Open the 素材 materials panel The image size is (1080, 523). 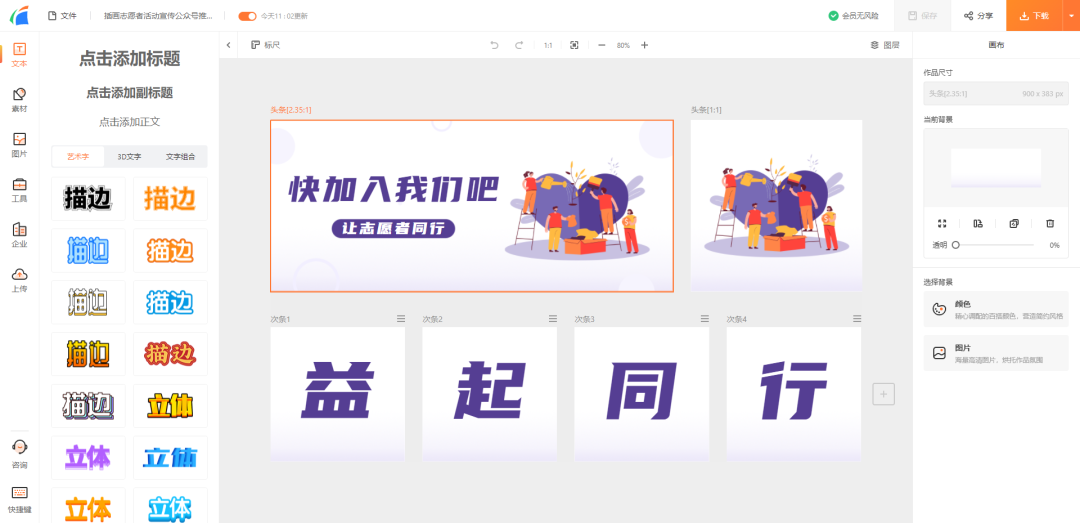coord(19,100)
